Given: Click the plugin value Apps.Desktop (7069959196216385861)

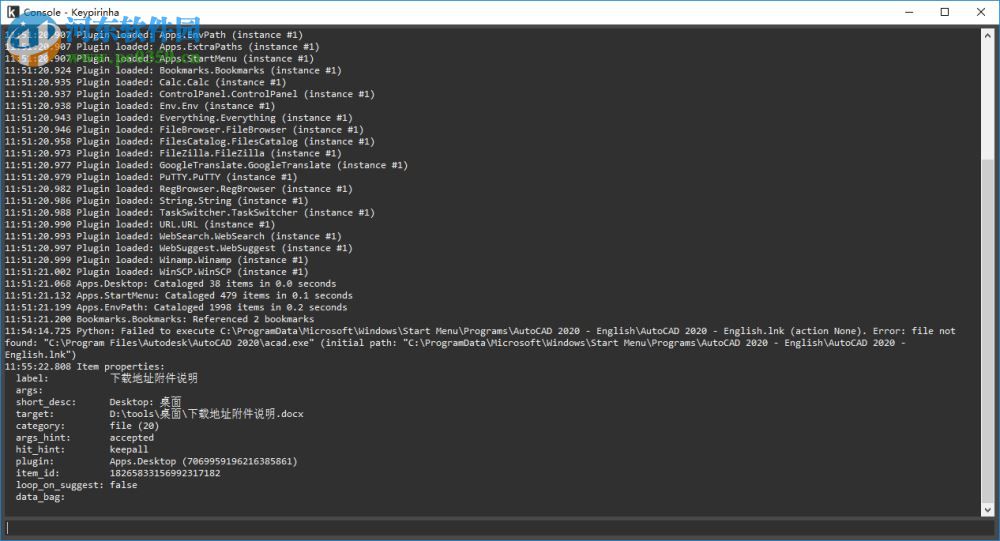Looking at the screenshot, I should [x=203, y=461].
